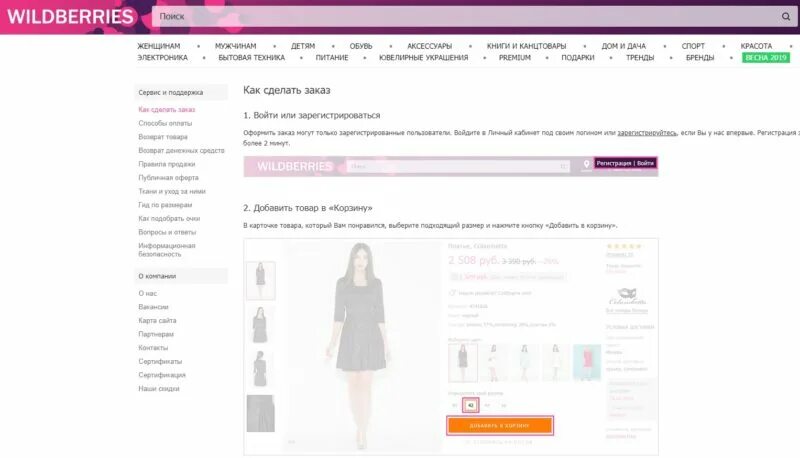800x458 pixels.
Task: Click the green ВЕСНА 2019 badge
Action: (766, 58)
